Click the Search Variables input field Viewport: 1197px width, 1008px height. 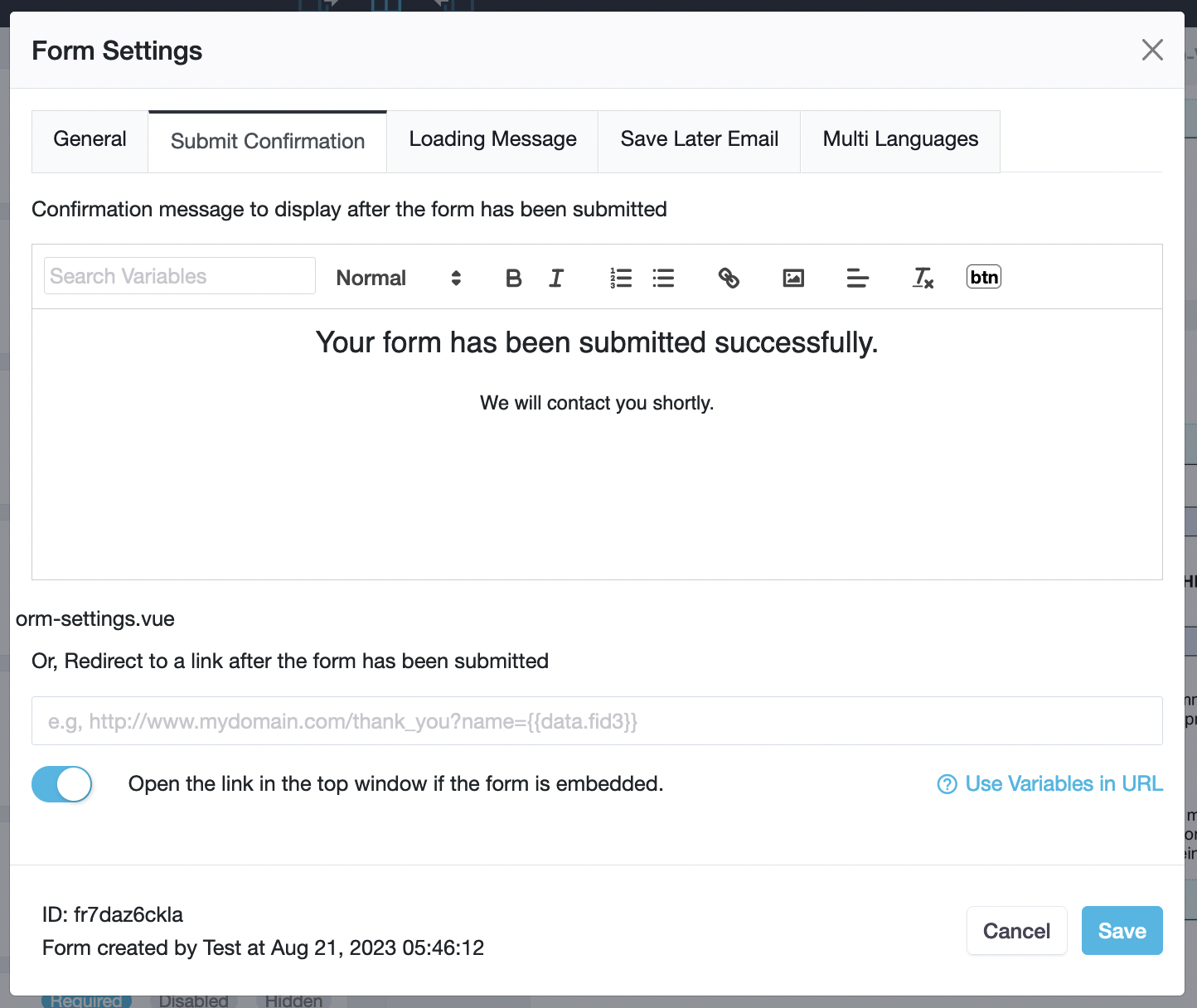tap(180, 276)
